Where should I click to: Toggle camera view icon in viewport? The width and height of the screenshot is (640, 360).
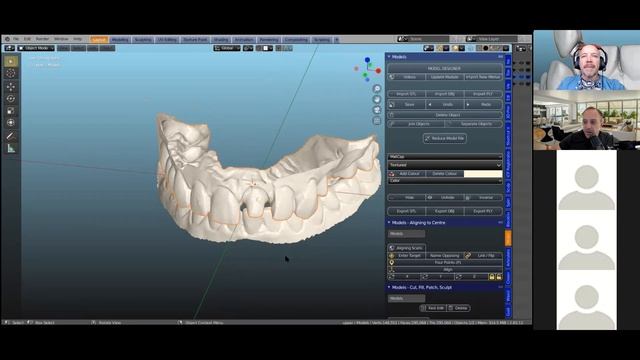(377, 110)
